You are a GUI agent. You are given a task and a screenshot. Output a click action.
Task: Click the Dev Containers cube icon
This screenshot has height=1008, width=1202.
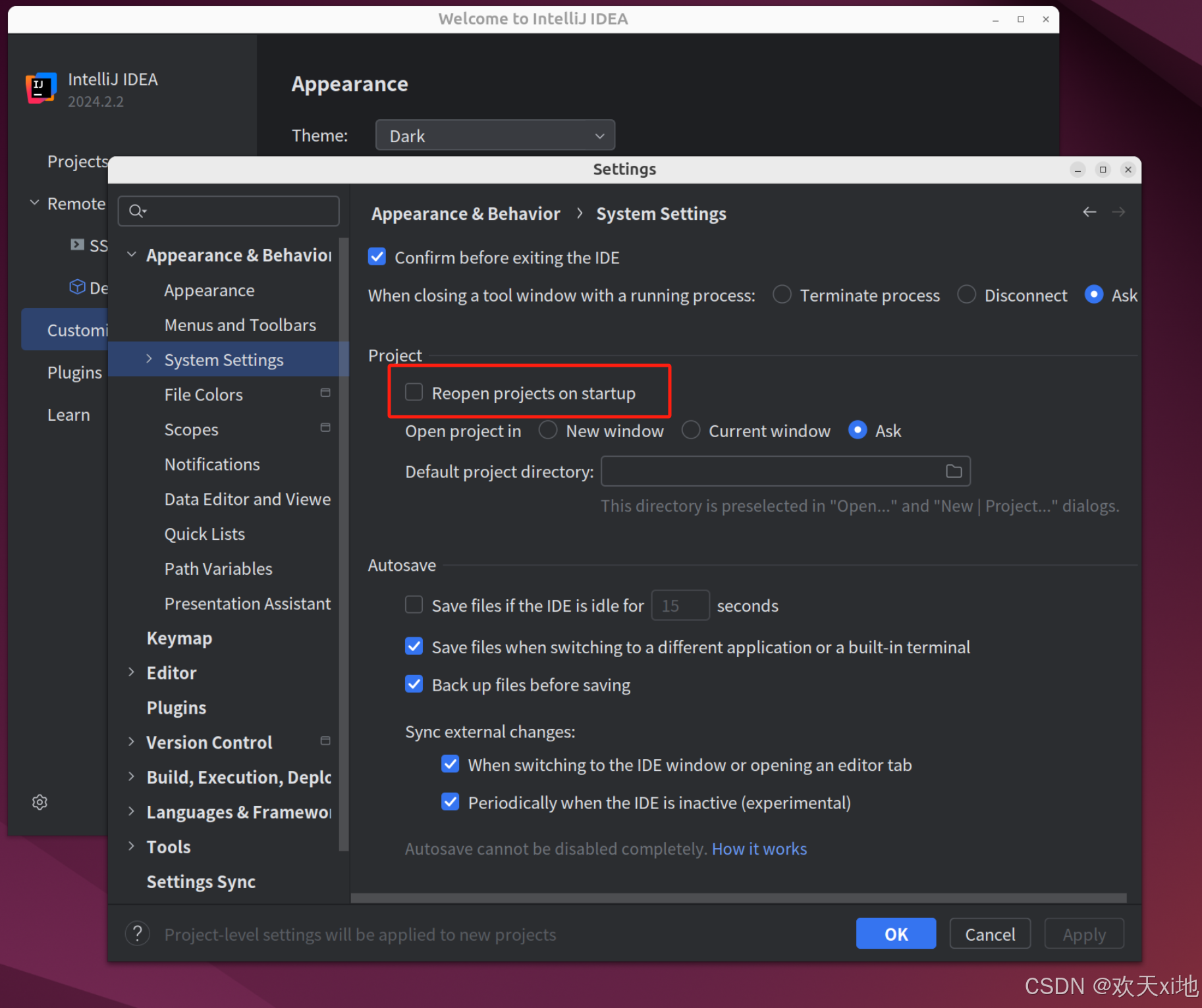click(x=78, y=287)
